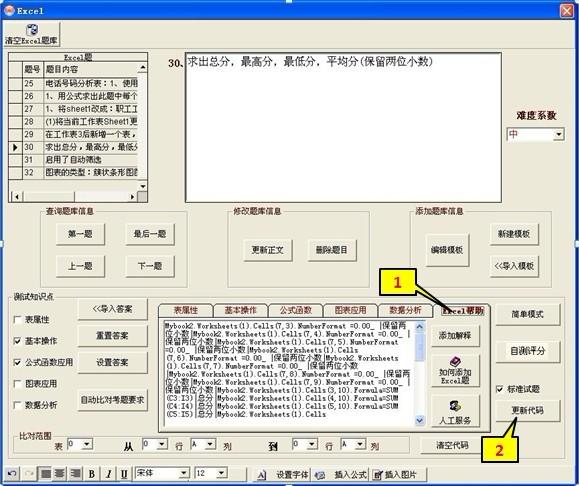Open the 难度系数 difficulty dropdown
The image size is (579, 486).
point(559,134)
